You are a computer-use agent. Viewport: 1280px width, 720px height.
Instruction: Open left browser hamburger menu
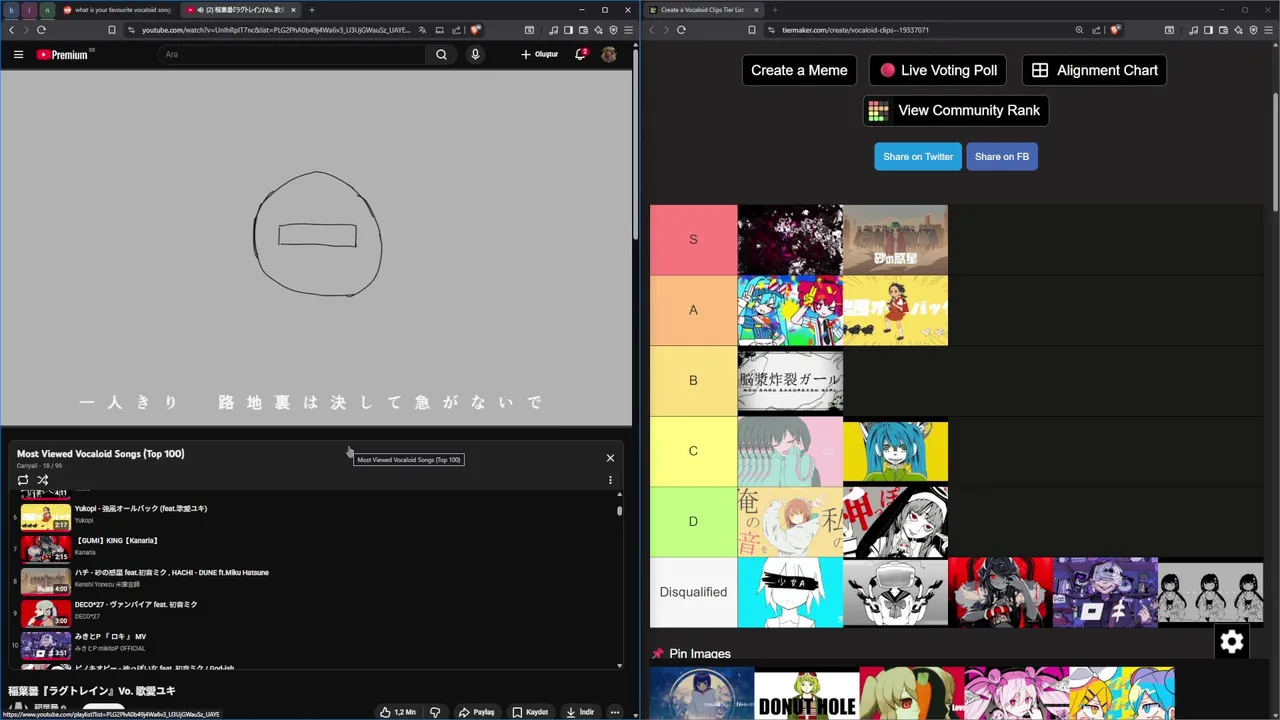[x=627, y=30]
